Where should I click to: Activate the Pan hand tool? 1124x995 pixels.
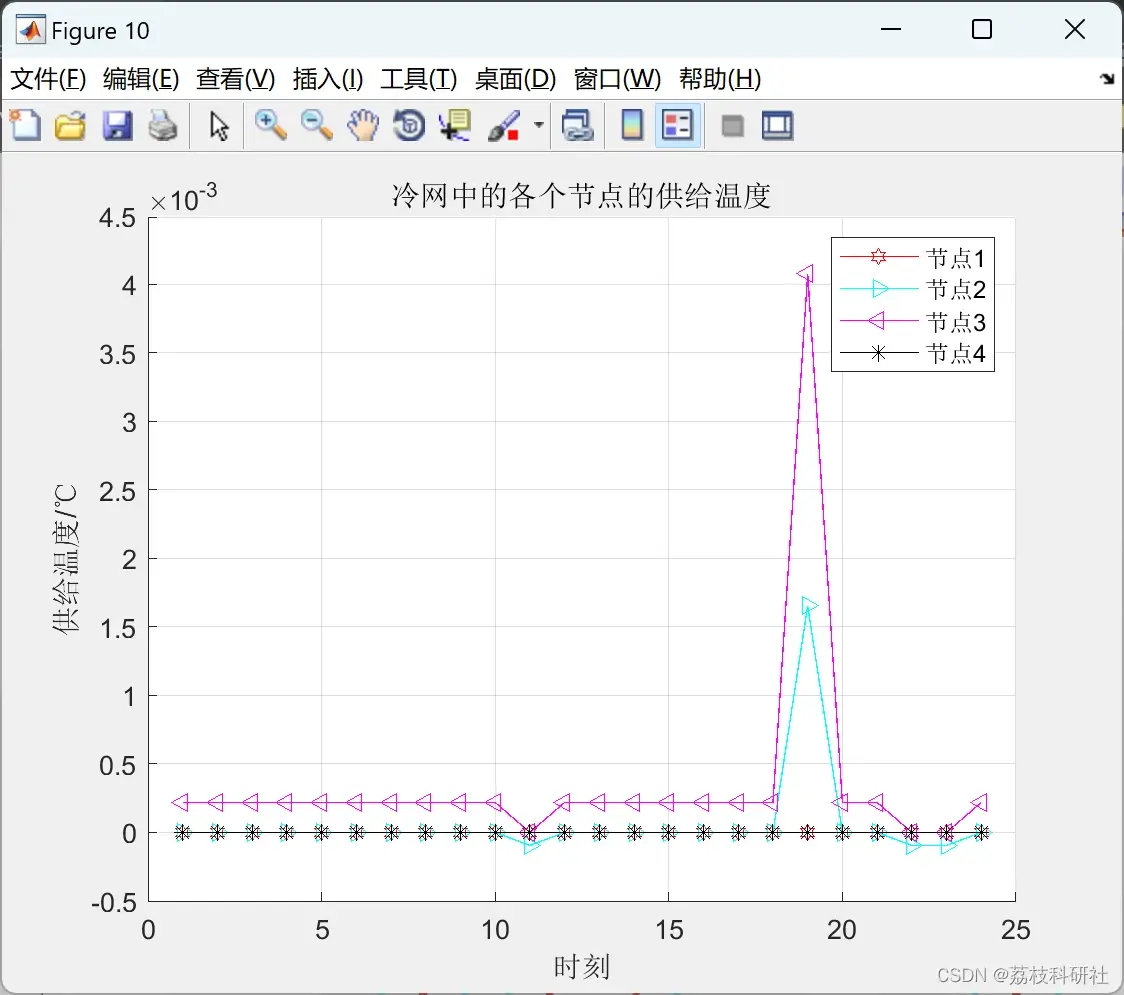point(363,126)
